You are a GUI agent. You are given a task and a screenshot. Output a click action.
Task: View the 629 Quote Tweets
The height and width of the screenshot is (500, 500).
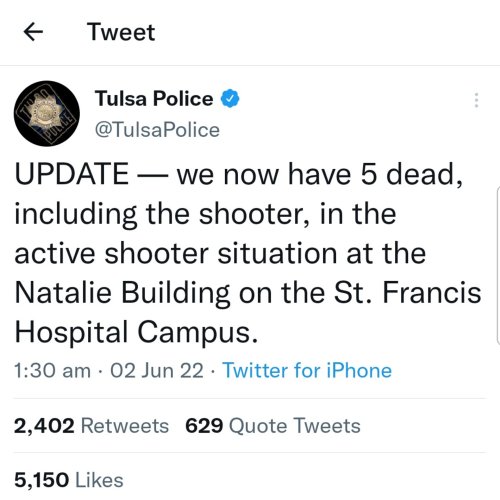click(273, 426)
